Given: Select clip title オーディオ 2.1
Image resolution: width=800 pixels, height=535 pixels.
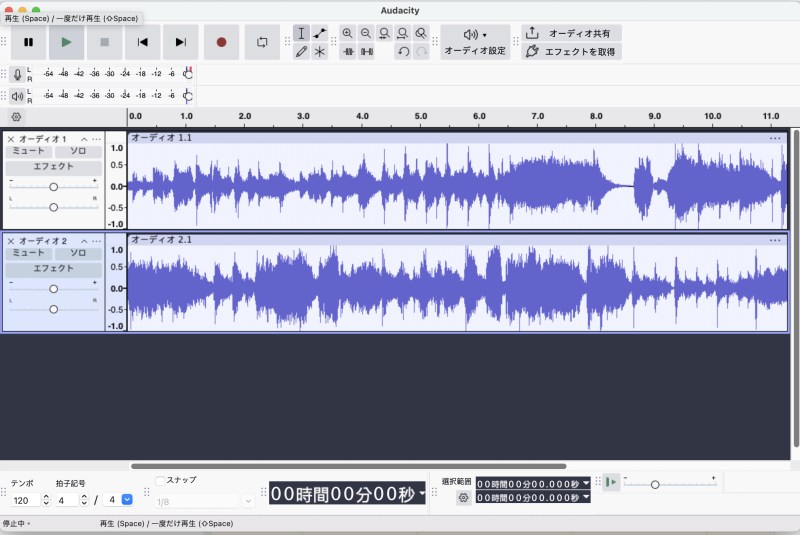Looking at the screenshot, I should pyautogui.click(x=162, y=240).
